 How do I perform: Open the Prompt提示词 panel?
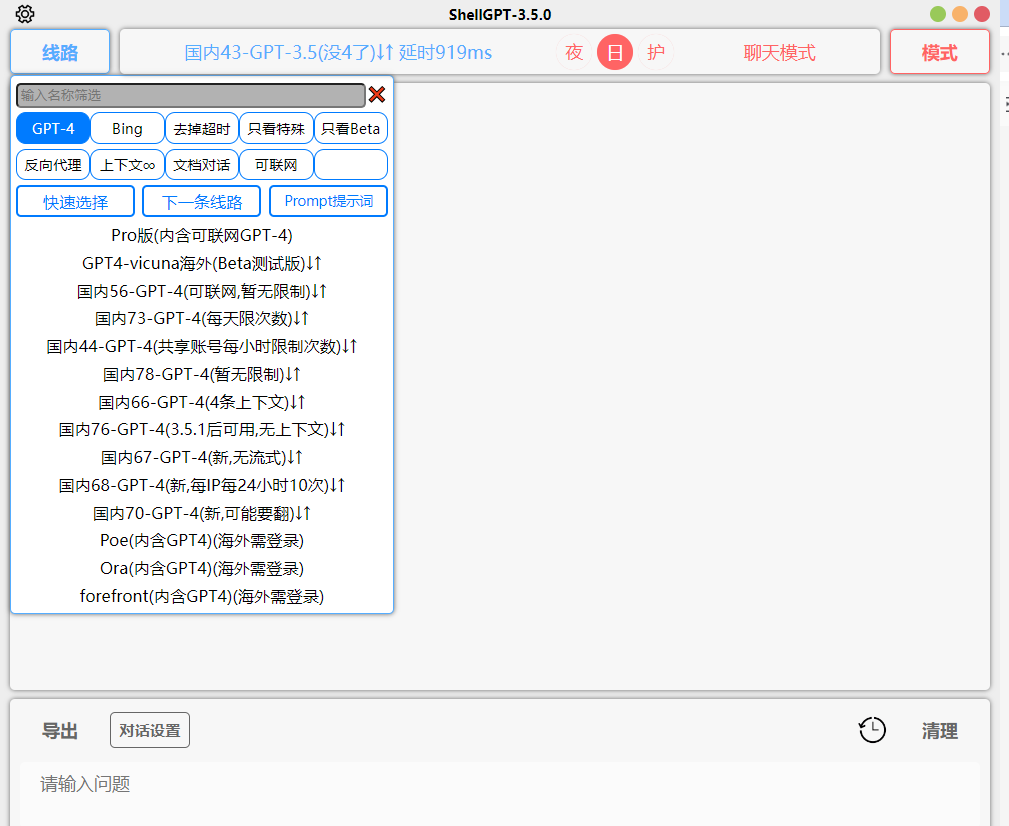327,201
